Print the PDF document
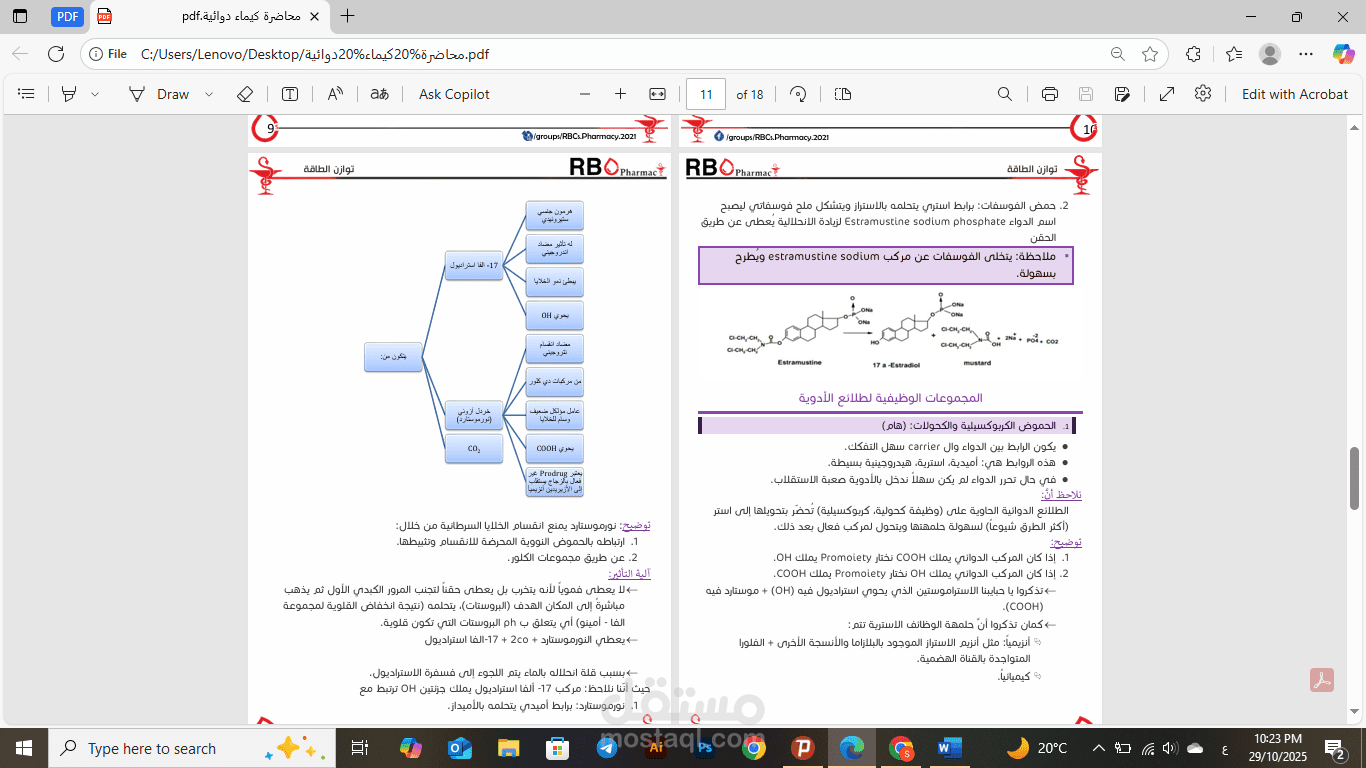Viewport: 1366px width, 768px height. pos(1050,94)
